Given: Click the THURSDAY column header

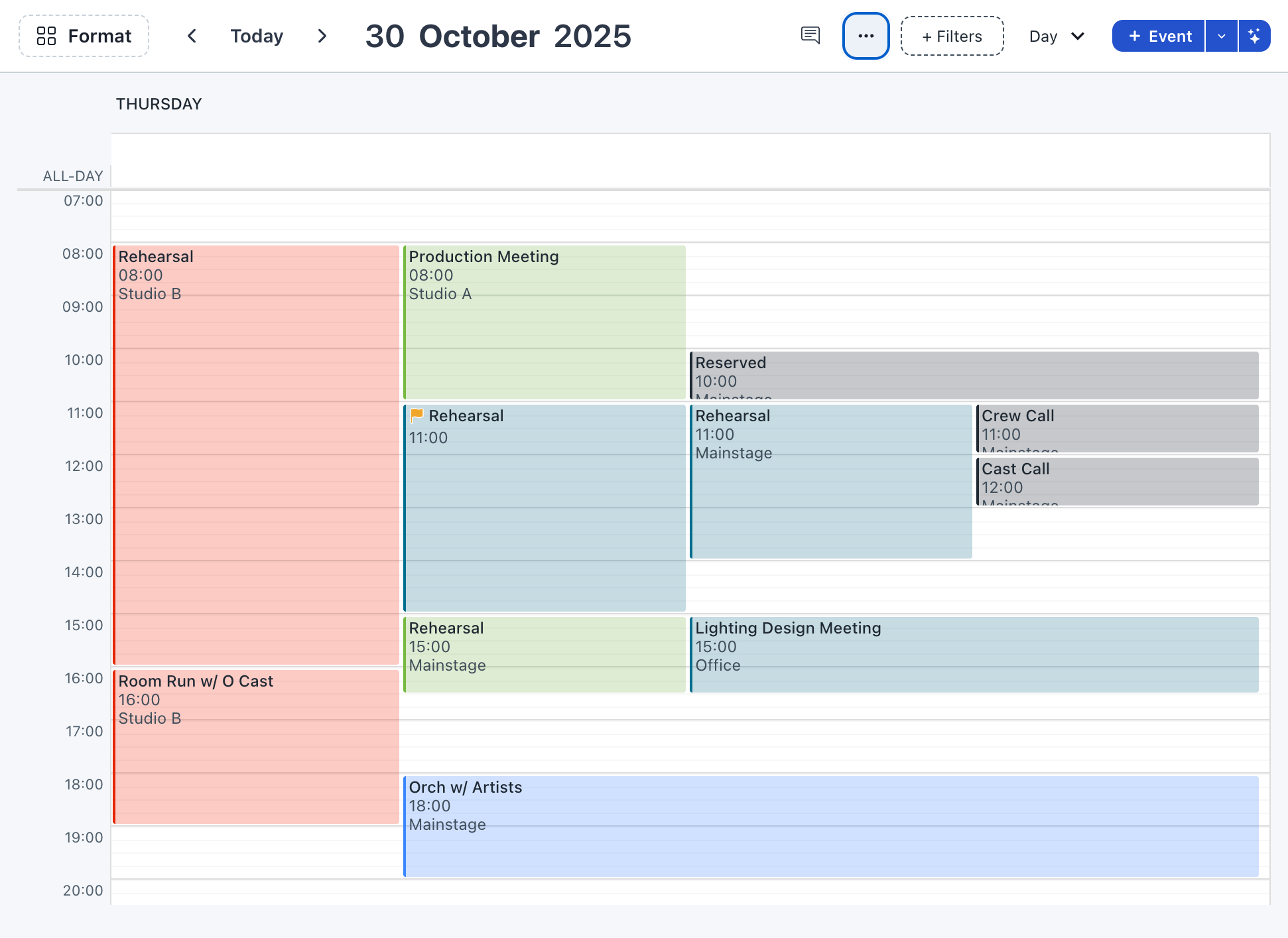Looking at the screenshot, I should [159, 104].
